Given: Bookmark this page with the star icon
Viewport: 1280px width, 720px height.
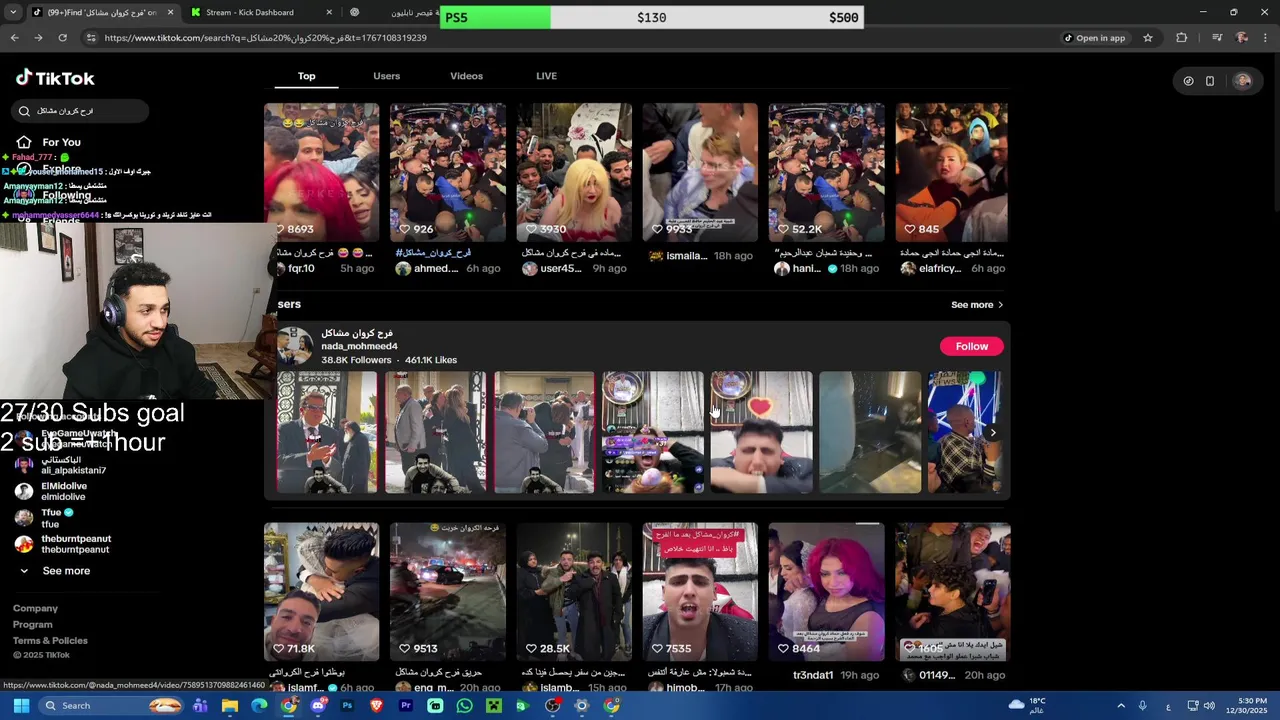Looking at the screenshot, I should pyautogui.click(x=1148, y=38).
